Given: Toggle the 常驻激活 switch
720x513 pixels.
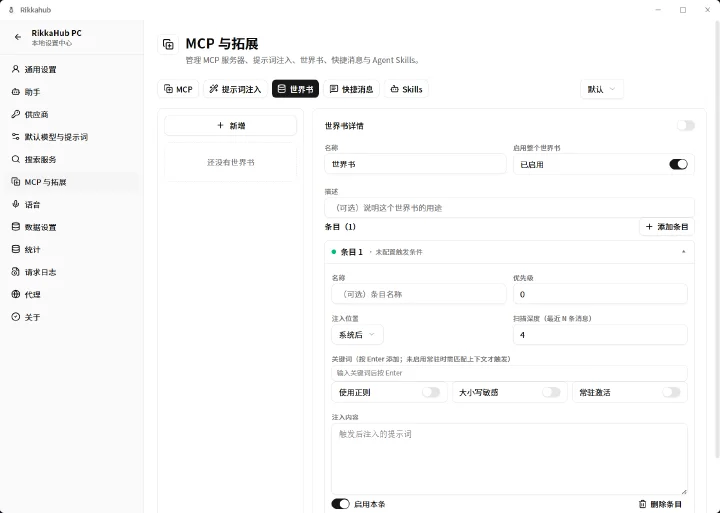Looking at the screenshot, I should pos(671,392).
